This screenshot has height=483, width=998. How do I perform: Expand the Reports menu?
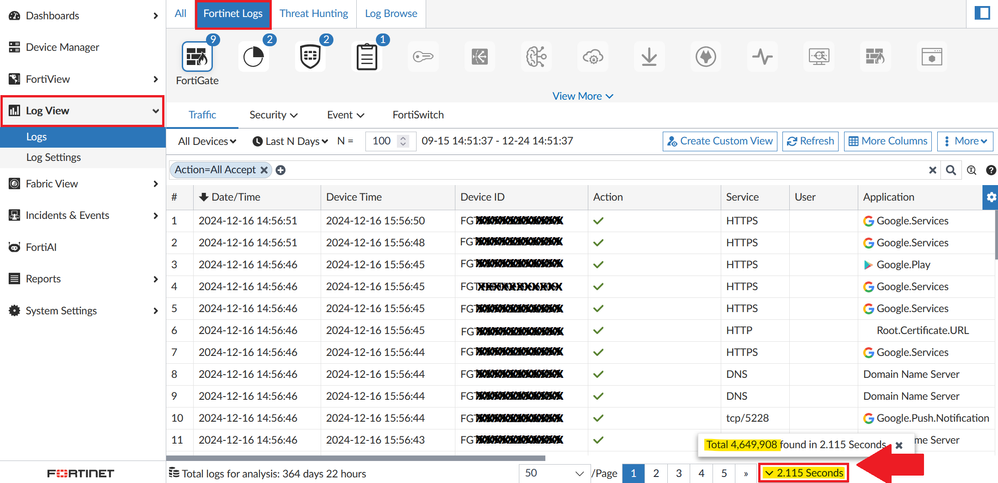pyautogui.click(x=83, y=279)
